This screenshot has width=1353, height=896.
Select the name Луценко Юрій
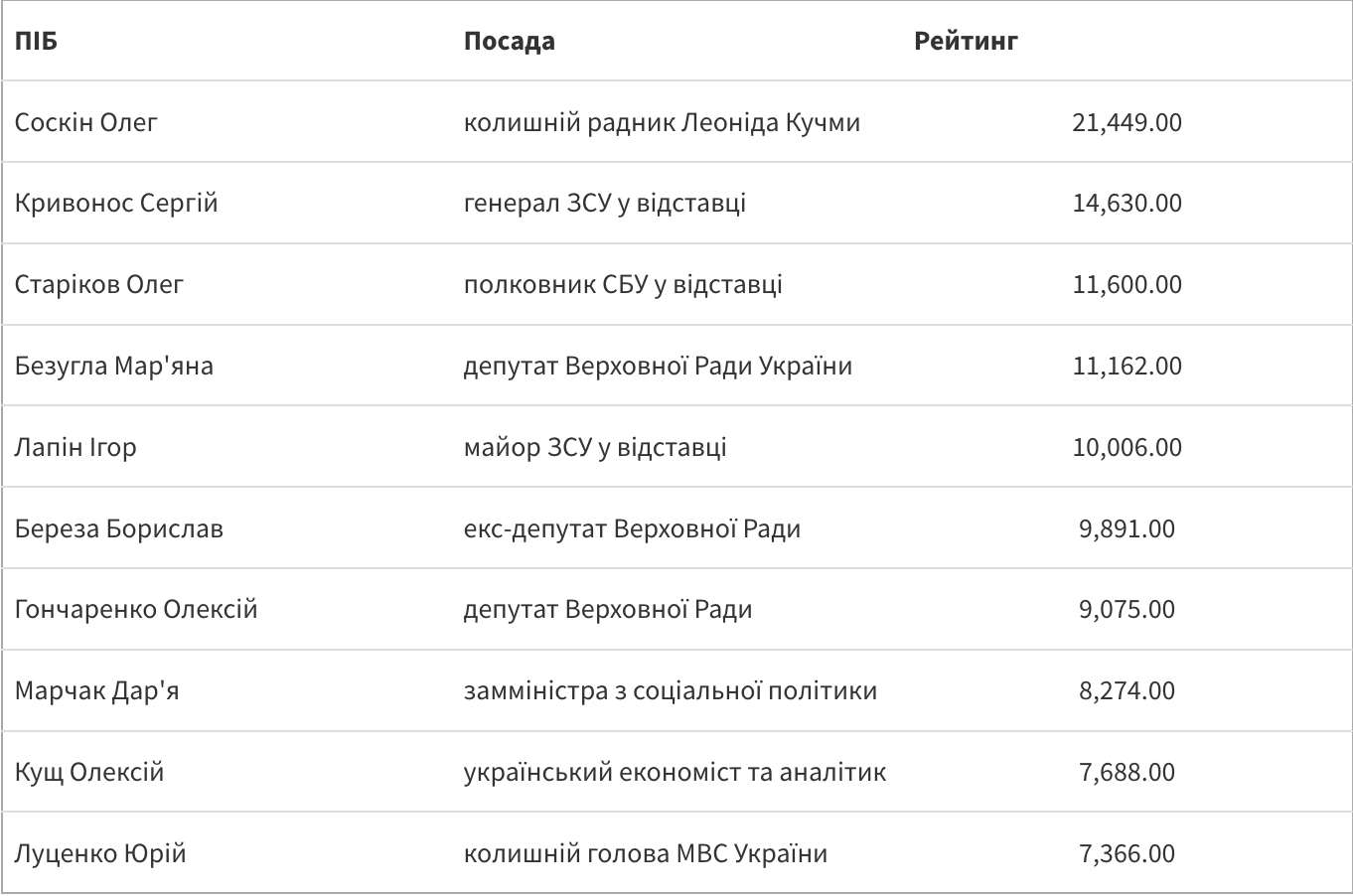tap(100, 854)
